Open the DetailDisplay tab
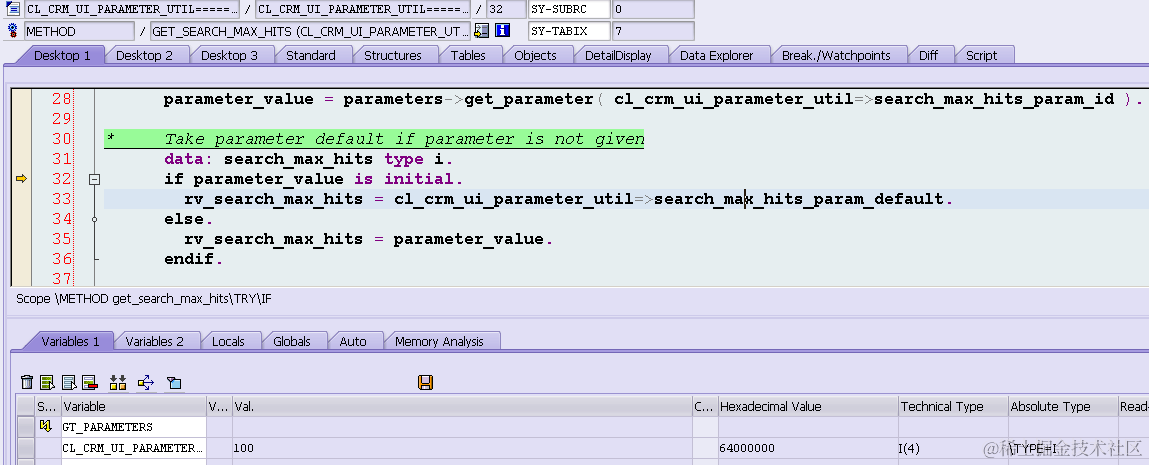Screen dimensions: 1149x465 pyautogui.click(x=618, y=55)
